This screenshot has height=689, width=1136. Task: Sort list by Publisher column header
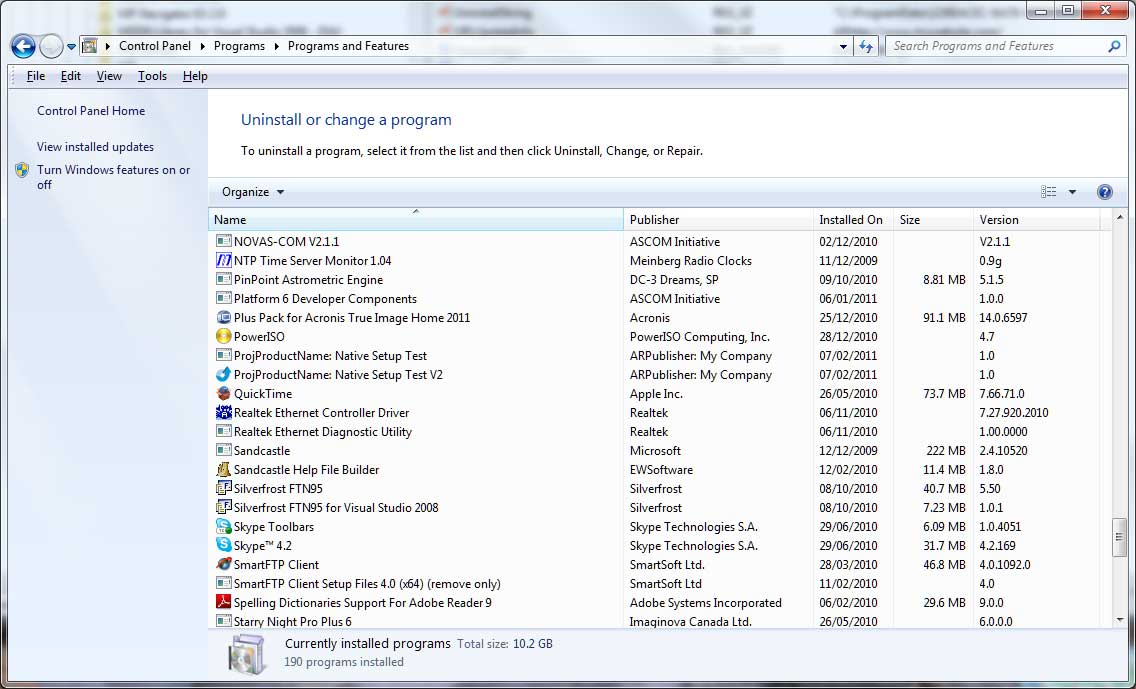point(718,220)
